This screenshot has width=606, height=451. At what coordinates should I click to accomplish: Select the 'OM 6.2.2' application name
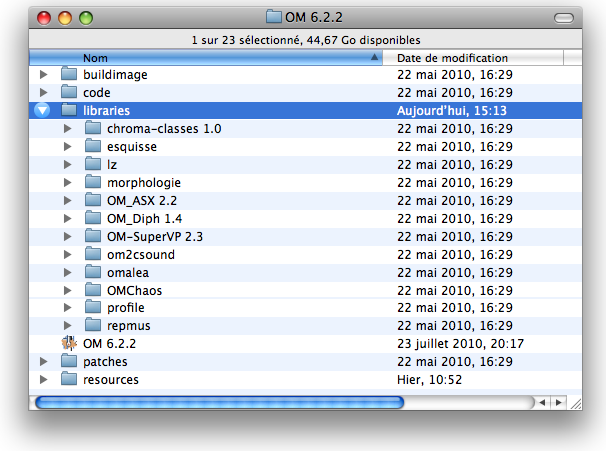coord(109,344)
